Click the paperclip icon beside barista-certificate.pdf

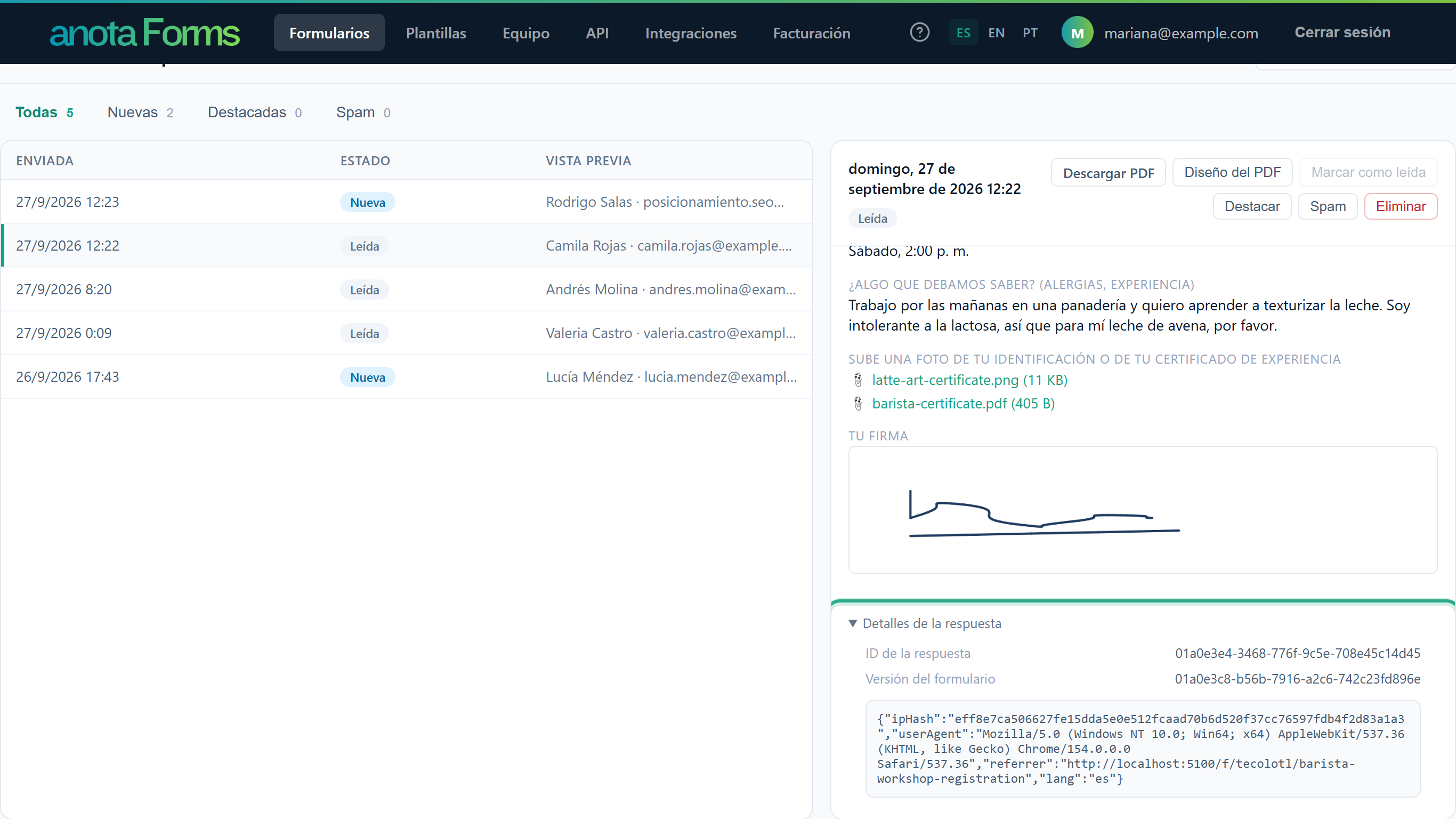click(x=858, y=403)
